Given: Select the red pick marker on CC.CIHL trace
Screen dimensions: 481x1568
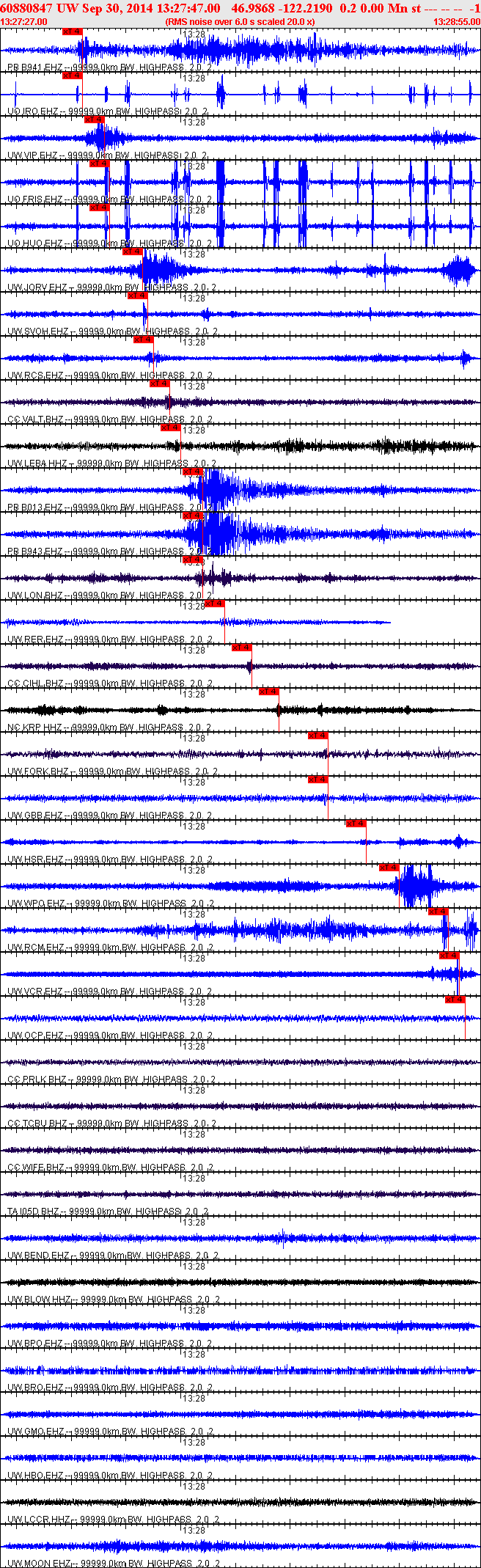Looking at the screenshot, I should pos(242,648).
